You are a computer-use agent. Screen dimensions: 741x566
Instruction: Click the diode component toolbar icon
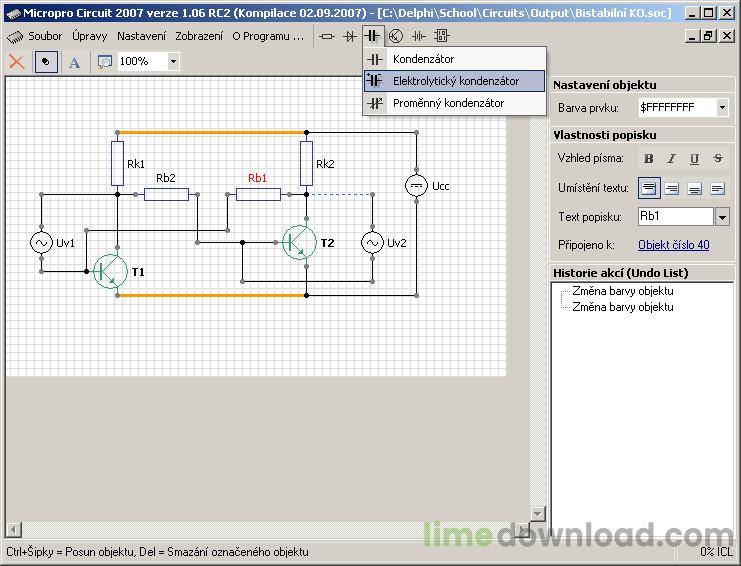click(350, 36)
